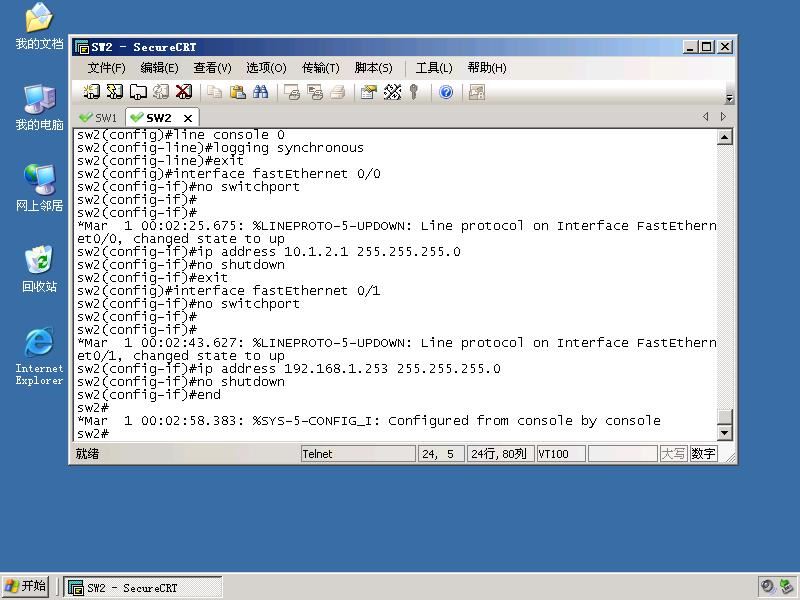
Task: Open Connect in Tab toolbar icon
Action: (138, 92)
